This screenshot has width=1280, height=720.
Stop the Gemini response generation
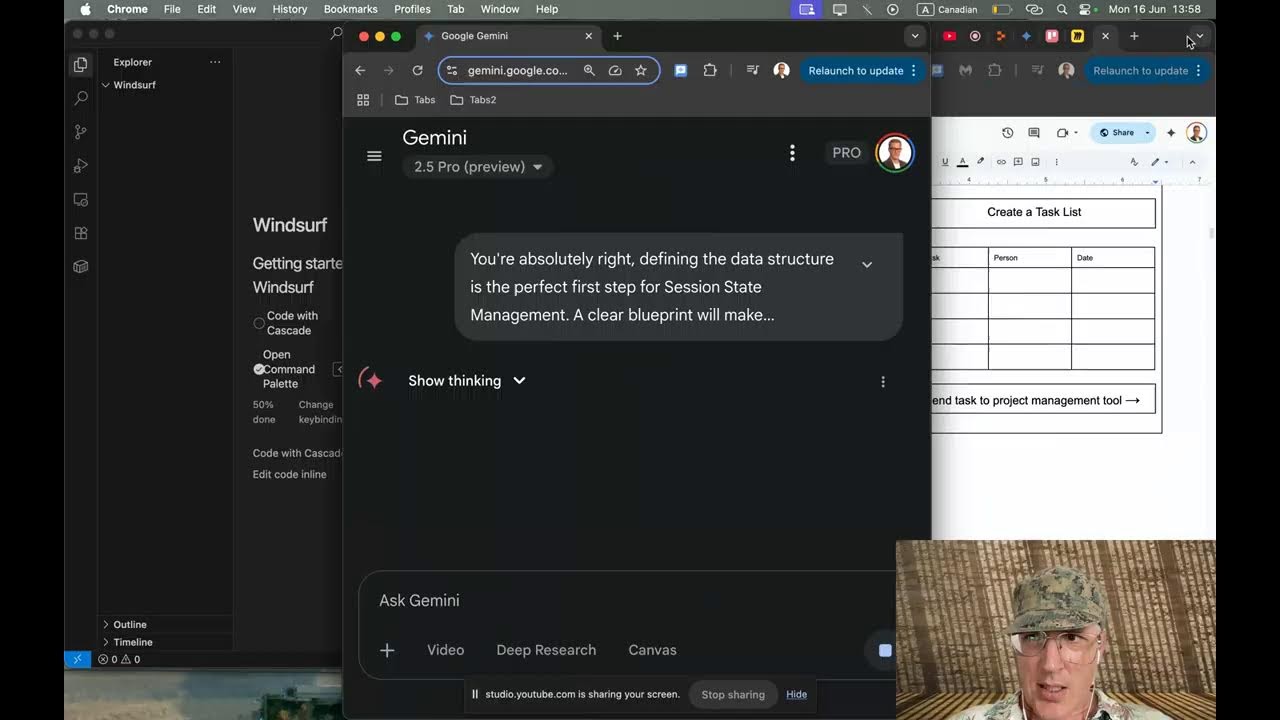[885, 650]
